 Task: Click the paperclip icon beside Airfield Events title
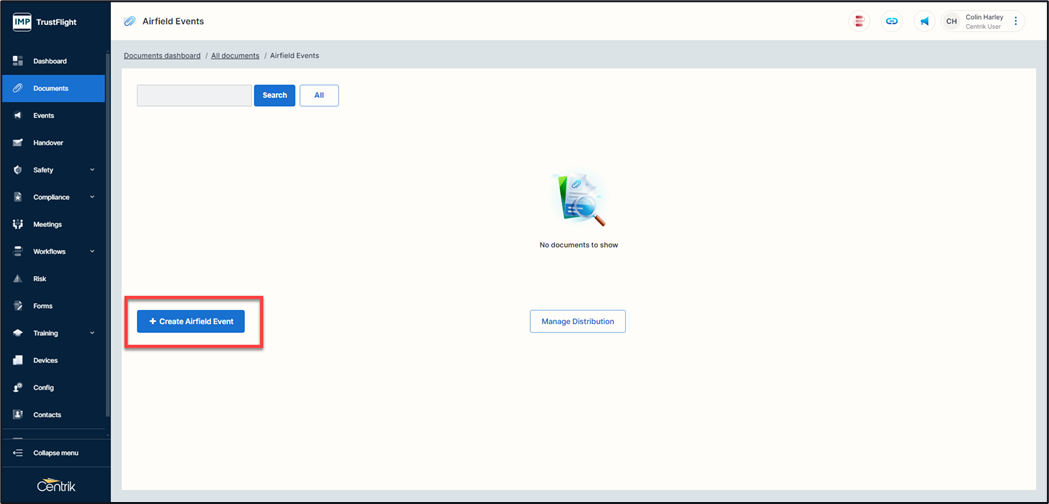tap(130, 21)
